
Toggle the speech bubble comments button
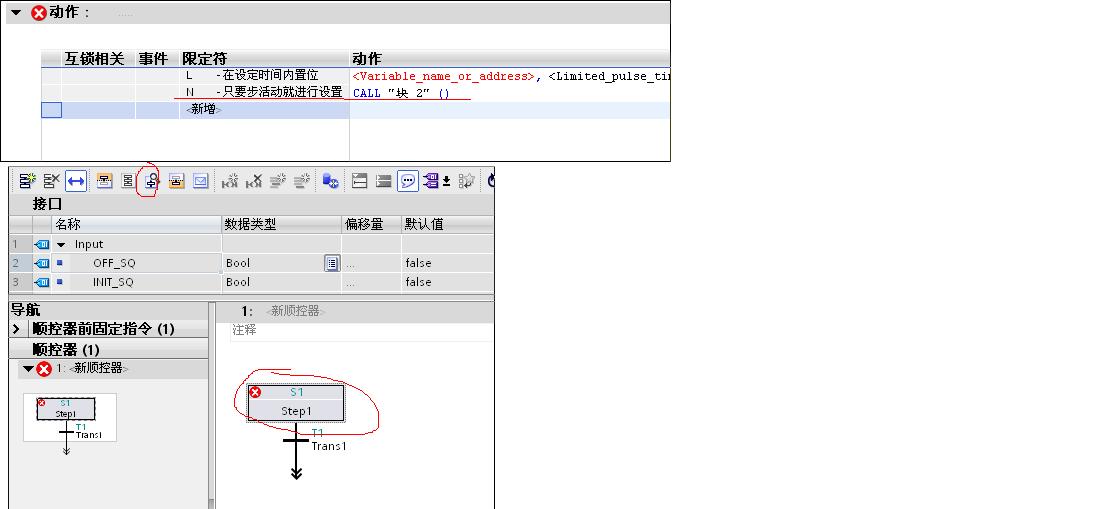(408, 181)
